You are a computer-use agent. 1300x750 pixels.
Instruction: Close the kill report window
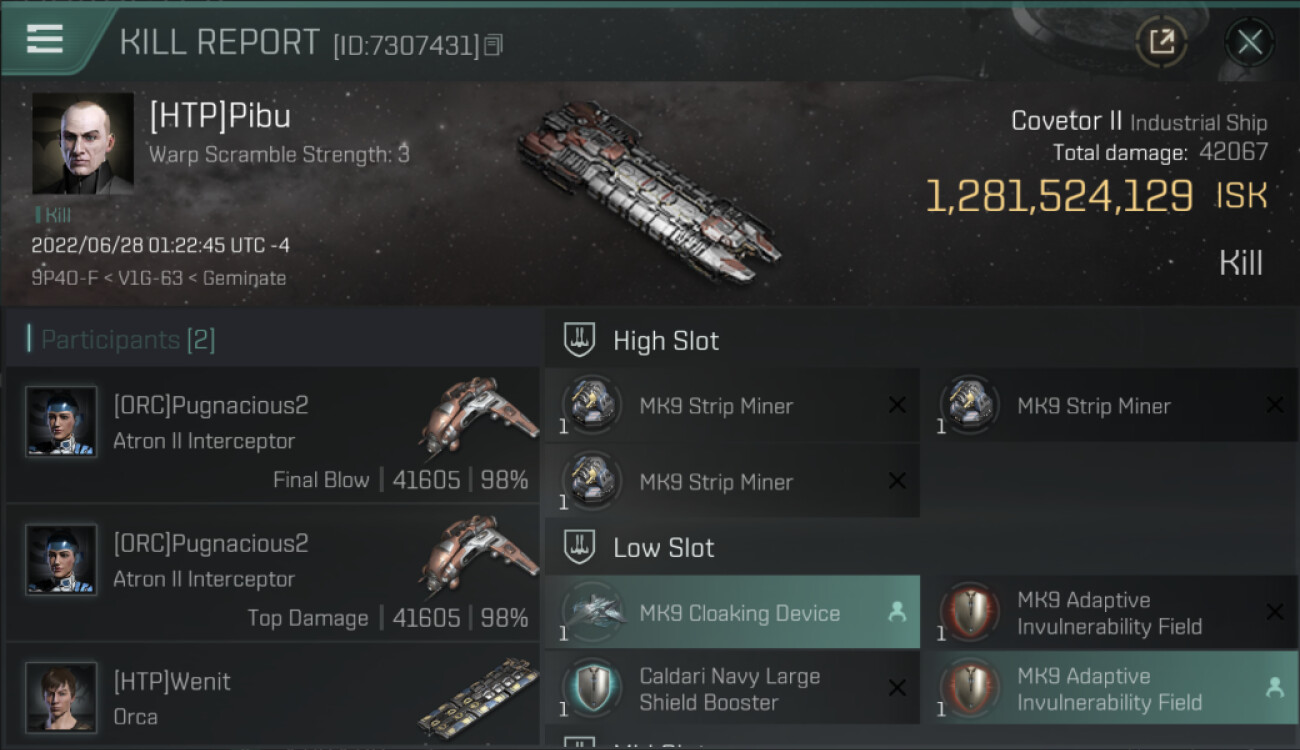point(1249,42)
